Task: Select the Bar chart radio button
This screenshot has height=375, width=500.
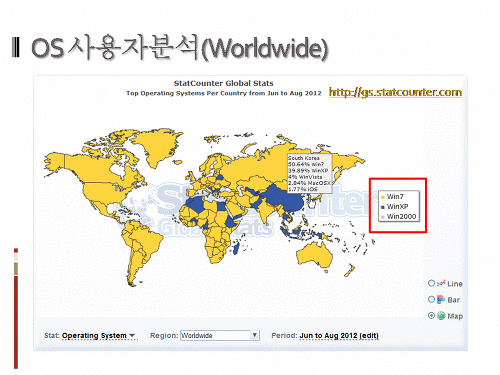Action: [431, 299]
